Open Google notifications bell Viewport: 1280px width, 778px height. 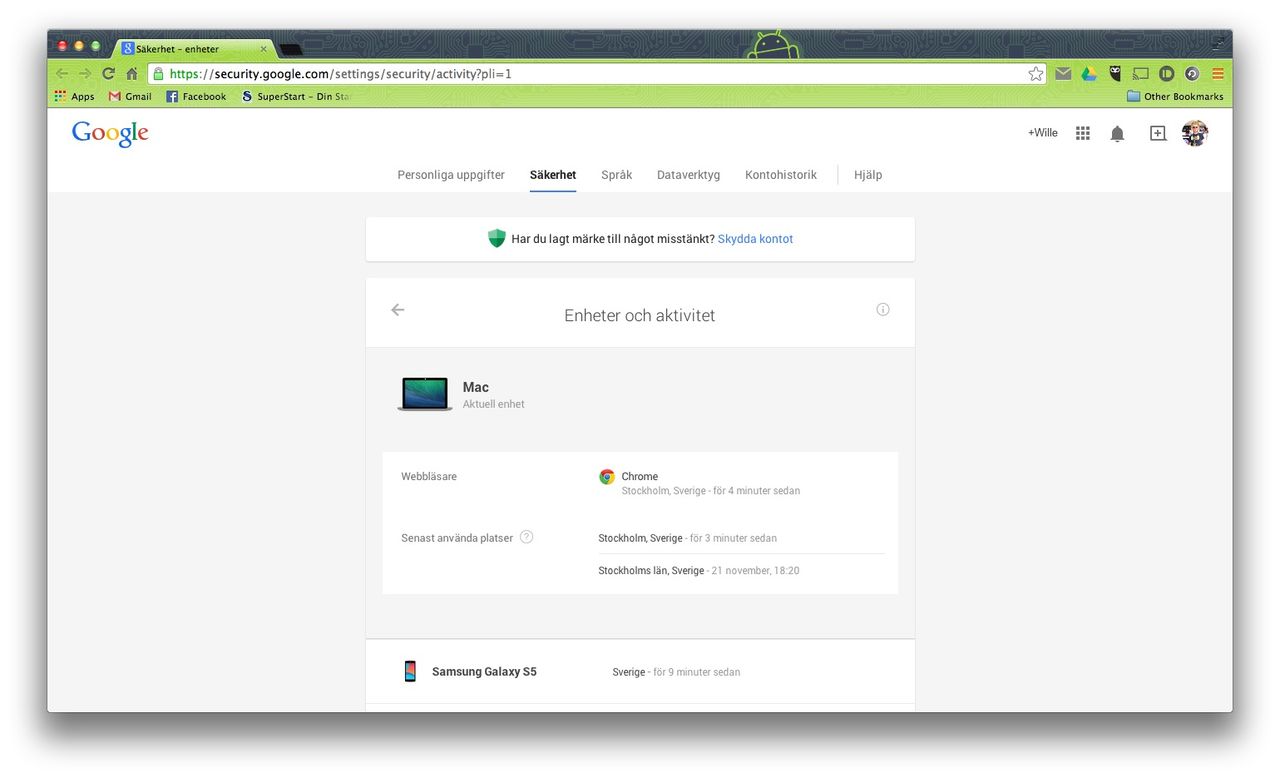pyautogui.click(x=1118, y=133)
